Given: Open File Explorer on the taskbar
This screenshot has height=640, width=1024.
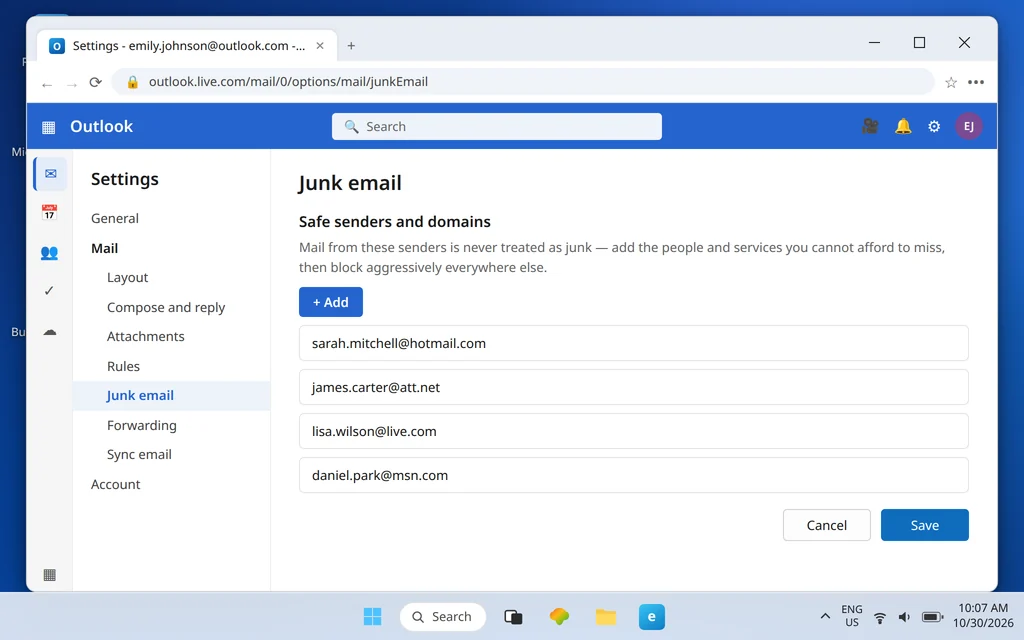Looking at the screenshot, I should pos(605,616).
